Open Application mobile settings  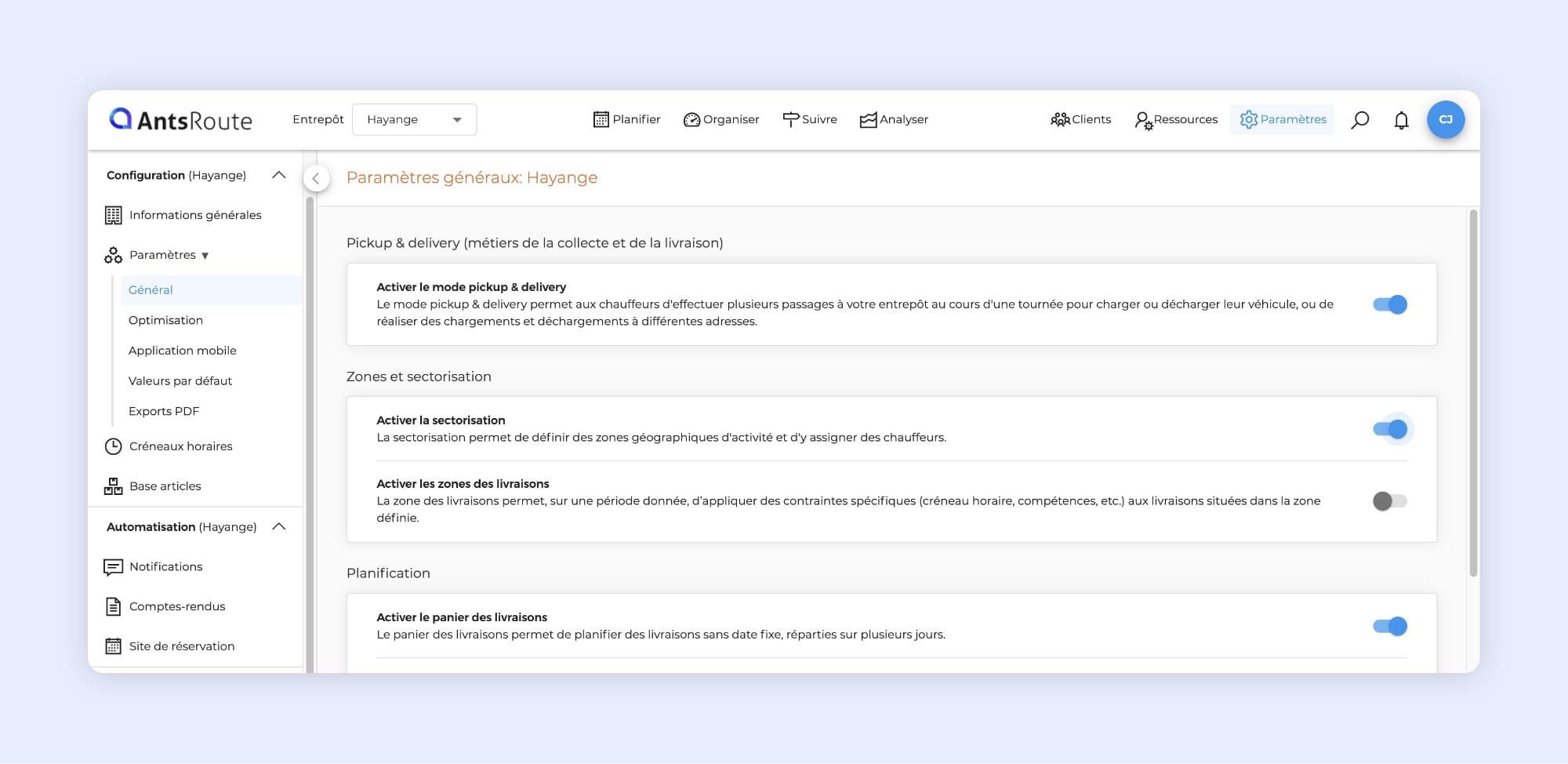tap(182, 351)
